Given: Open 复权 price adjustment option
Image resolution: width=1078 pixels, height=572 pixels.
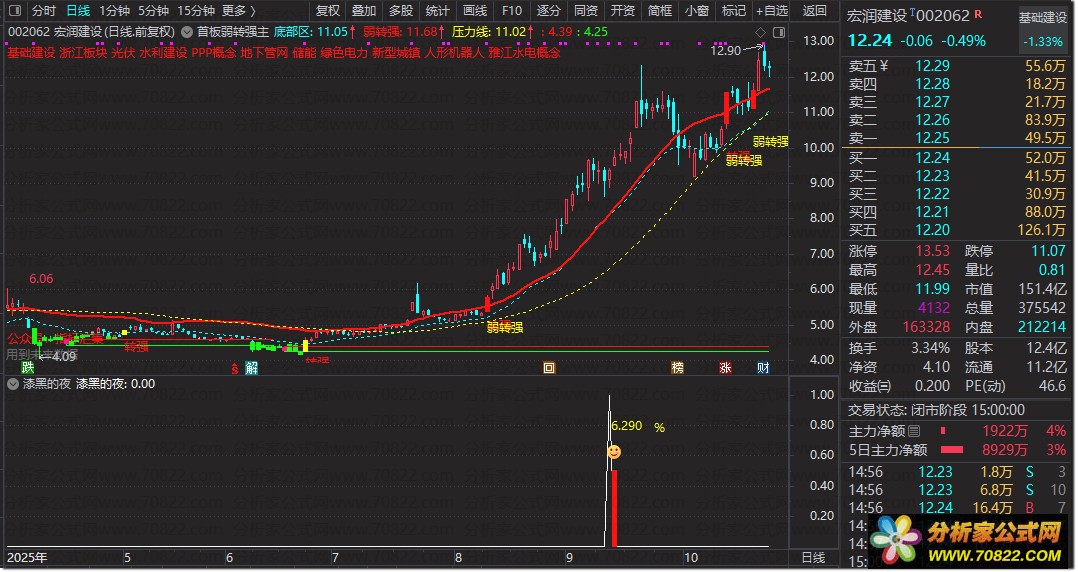Looking at the screenshot, I should (x=327, y=11).
